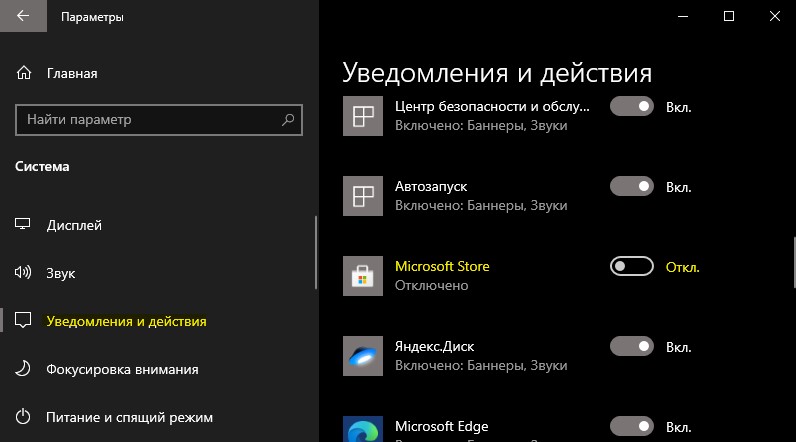
Task: Open Автозапуск notification settings
Action: tap(431, 187)
